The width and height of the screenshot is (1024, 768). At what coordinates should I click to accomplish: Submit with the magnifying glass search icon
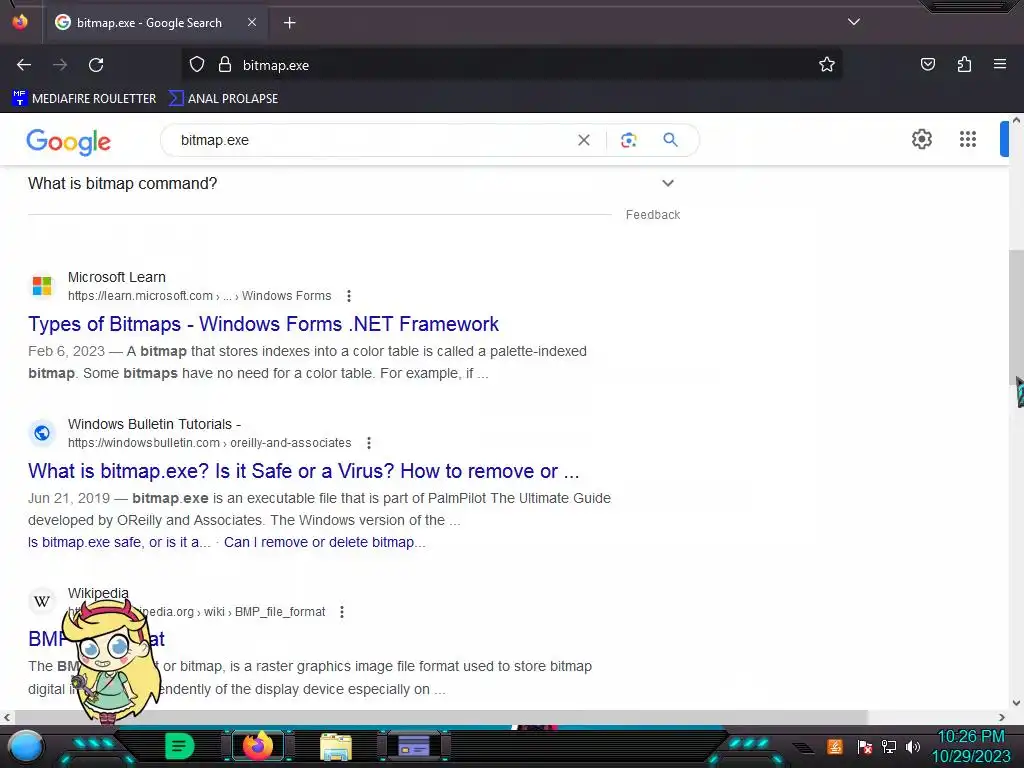click(x=670, y=140)
